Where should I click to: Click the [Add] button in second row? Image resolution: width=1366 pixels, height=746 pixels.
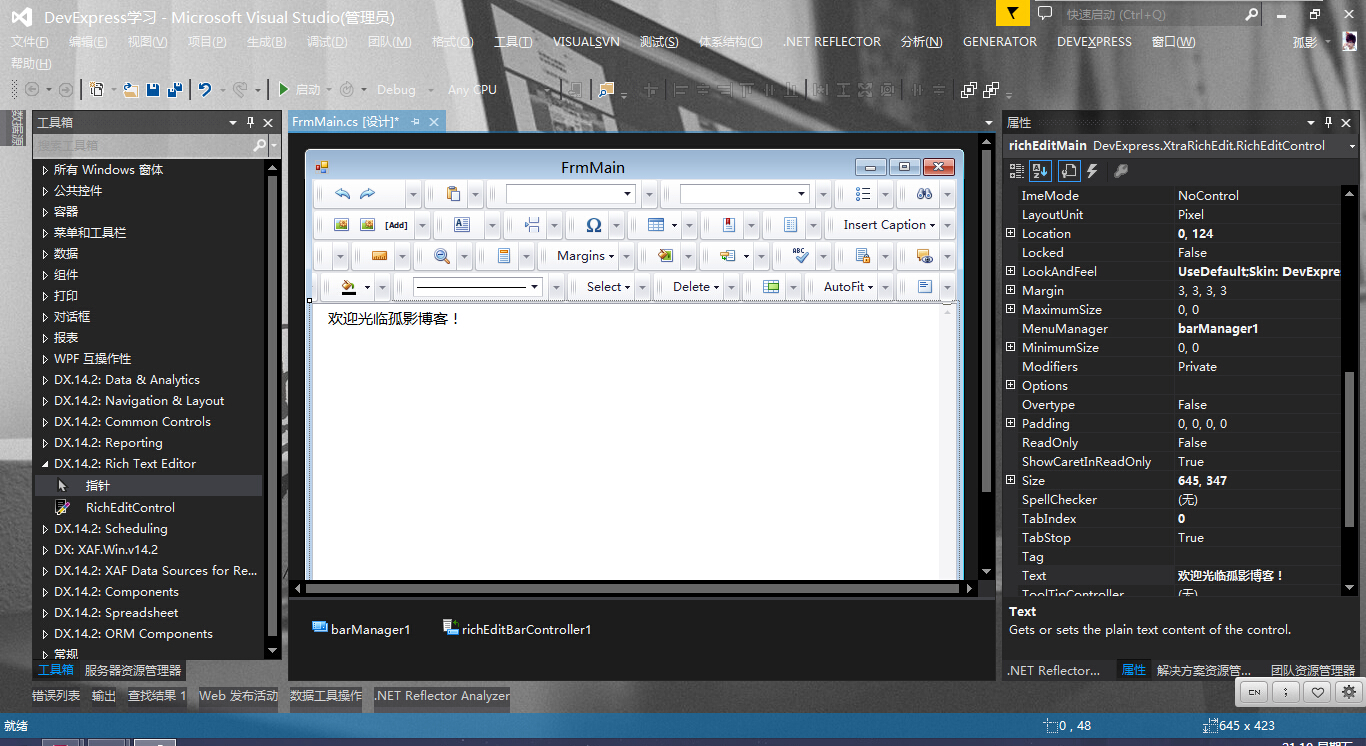coord(396,225)
